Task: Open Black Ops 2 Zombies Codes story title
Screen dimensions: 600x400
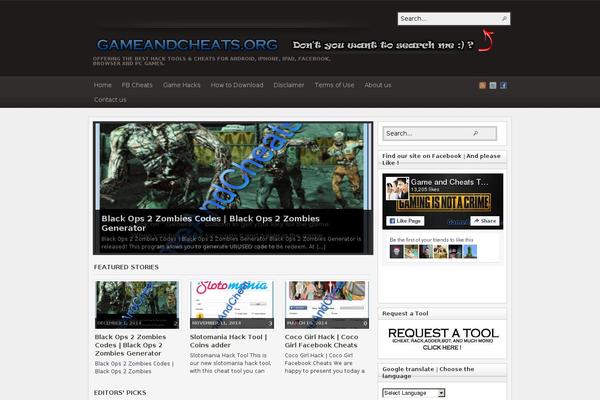Action: pyautogui.click(x=130, y=345)
